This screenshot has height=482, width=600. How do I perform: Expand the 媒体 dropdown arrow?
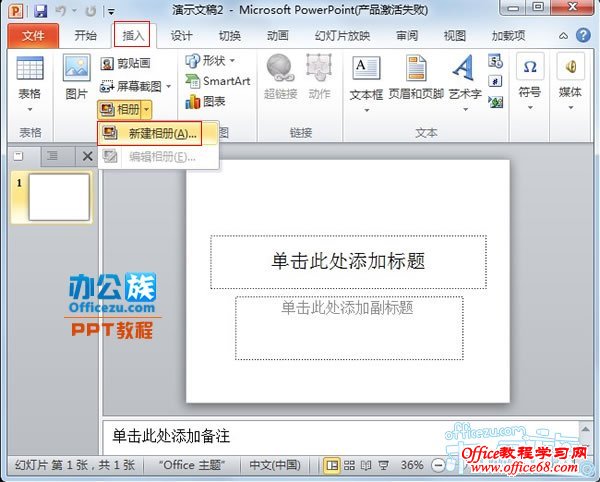pyautogui.click(x=571, y=107)
